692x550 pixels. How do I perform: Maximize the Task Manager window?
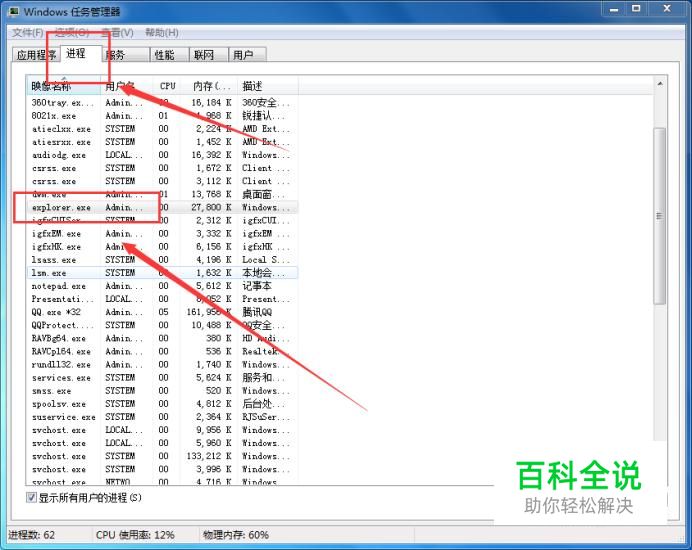click(x=636, y=9)
